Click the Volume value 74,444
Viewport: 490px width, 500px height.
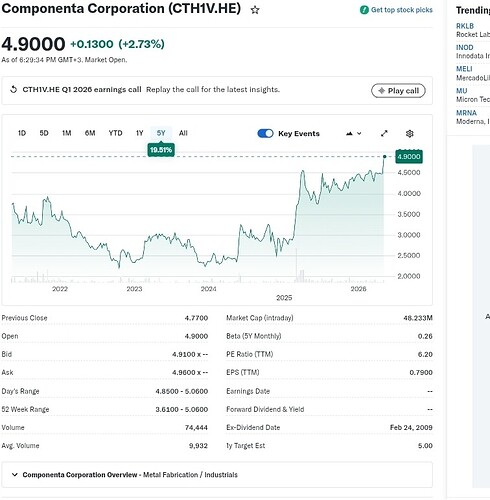coord(196,428)
